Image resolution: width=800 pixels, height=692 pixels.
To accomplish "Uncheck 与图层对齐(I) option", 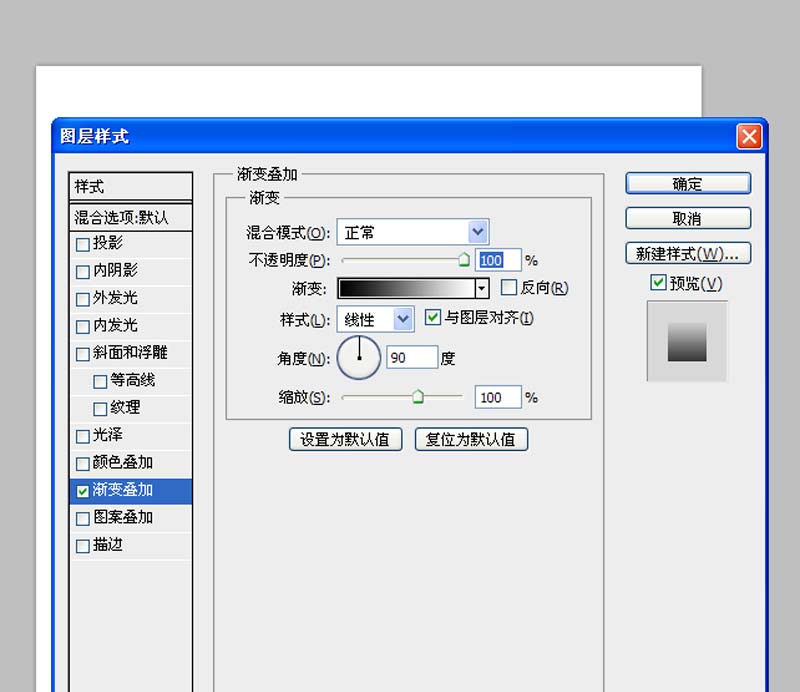I will [433, 317].
